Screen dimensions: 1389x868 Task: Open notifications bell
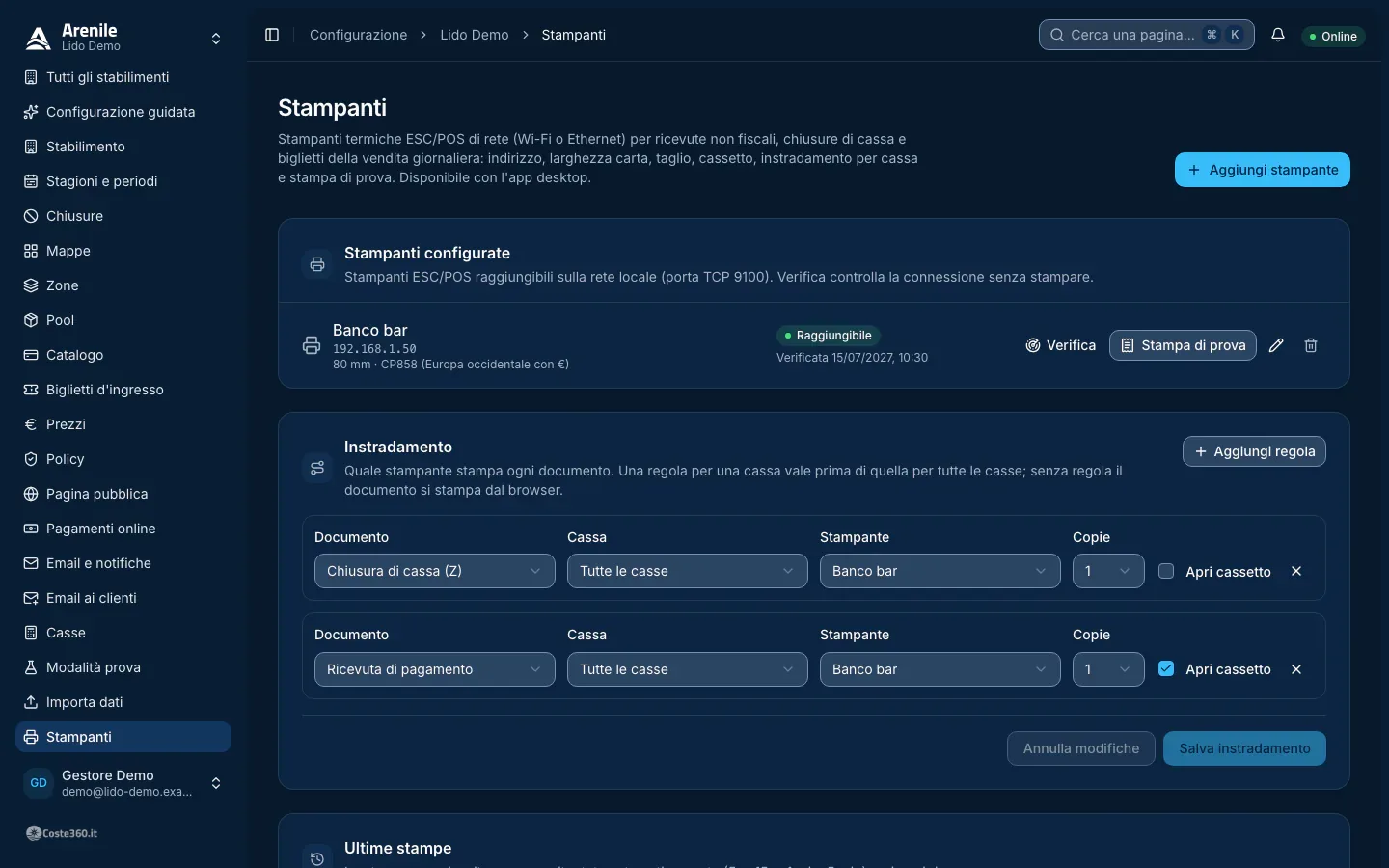point(1278,35)
